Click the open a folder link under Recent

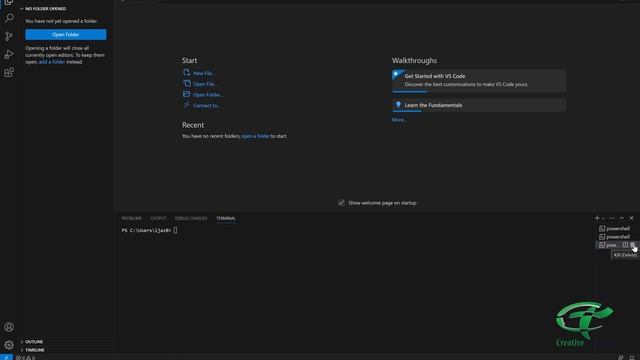(x=256, y=136)
